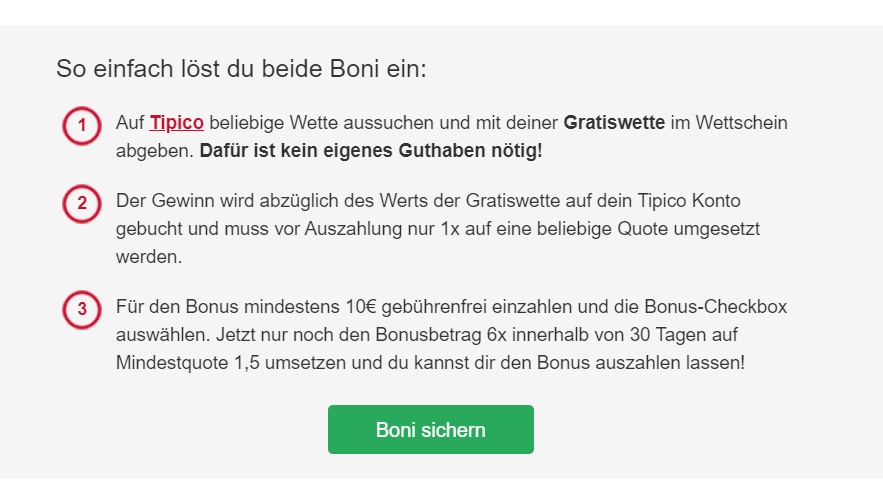Click the heading So einfach löst du beide Boni ein
Image resolution: width=883 pixels, height=502 pixels.
click(242, 69)
